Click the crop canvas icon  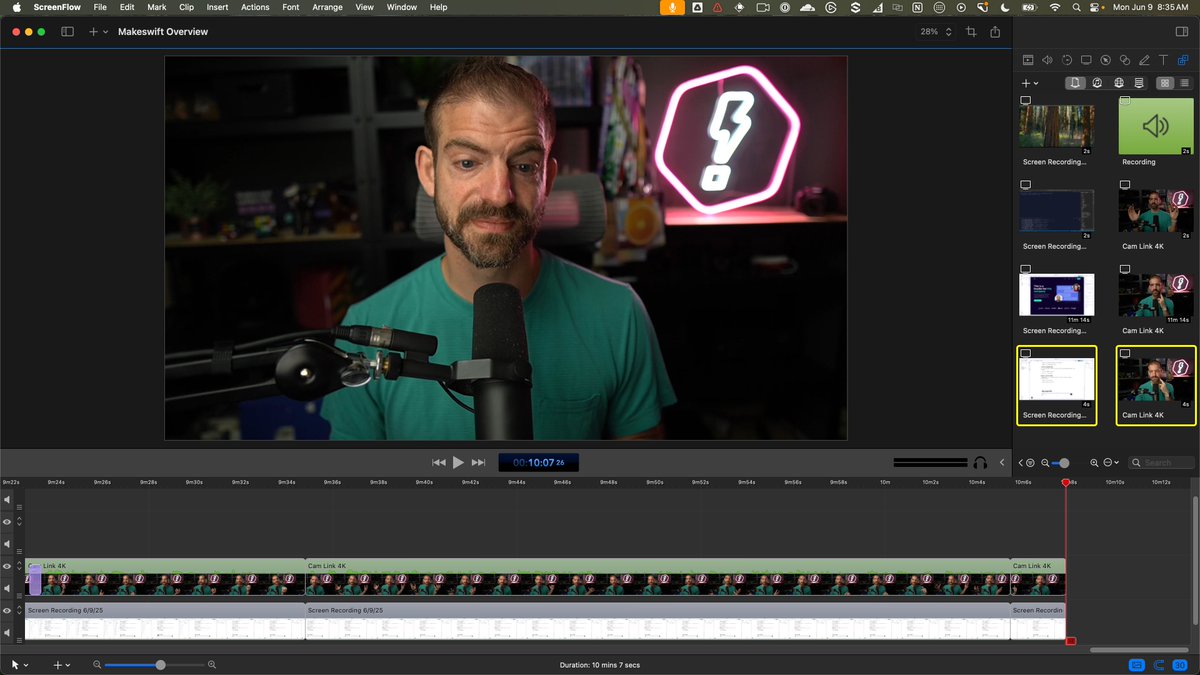coord(971,32)
